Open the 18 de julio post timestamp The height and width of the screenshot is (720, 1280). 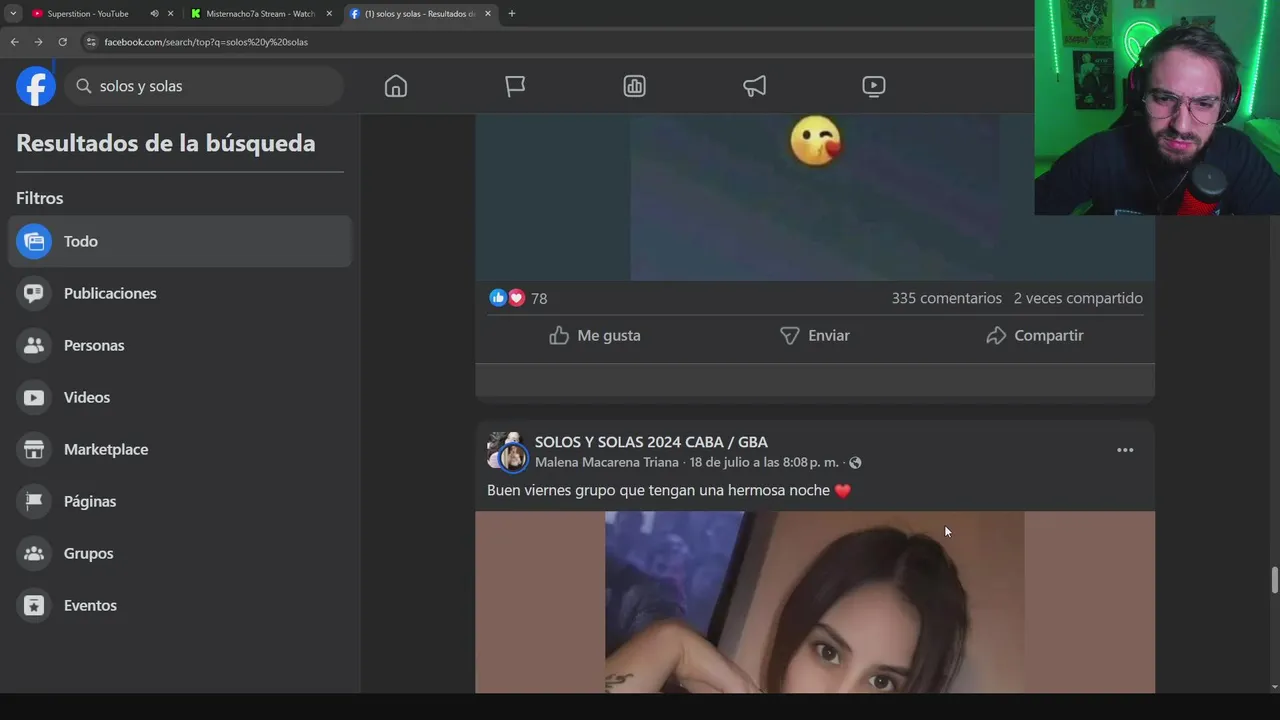[x=764, y=463]
